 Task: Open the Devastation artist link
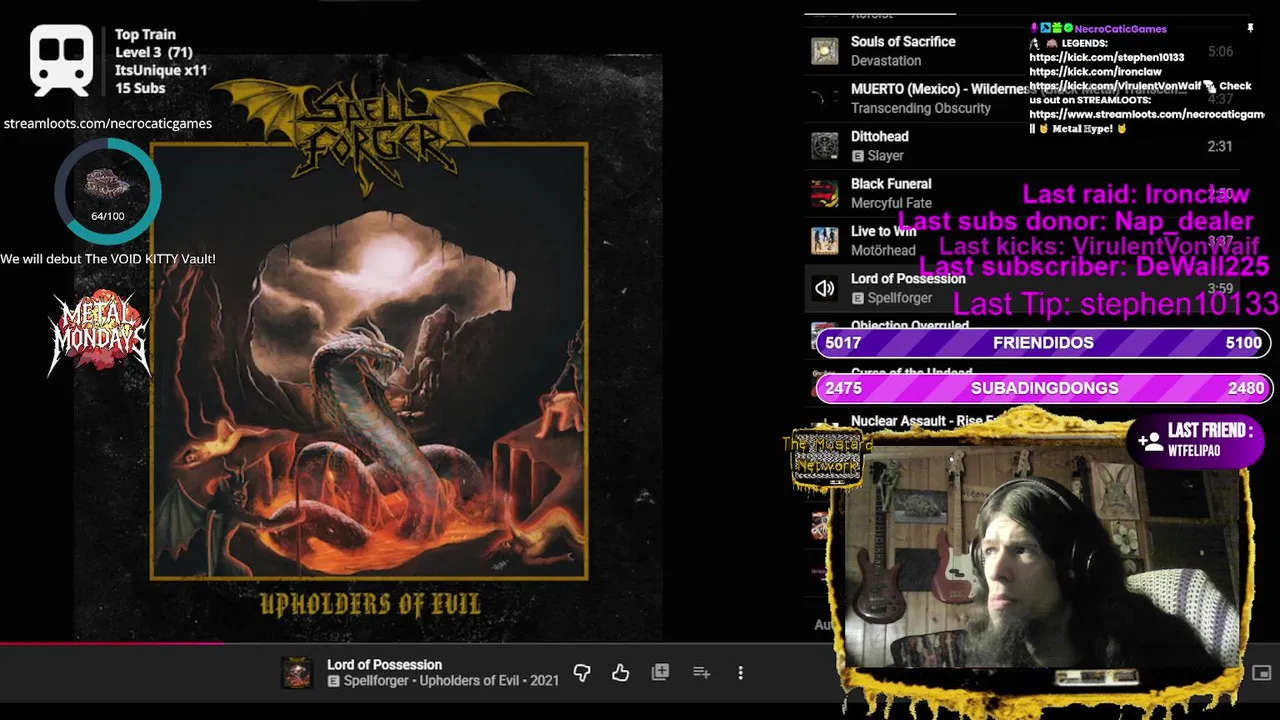pyautogui.click(x=886, y=61)
